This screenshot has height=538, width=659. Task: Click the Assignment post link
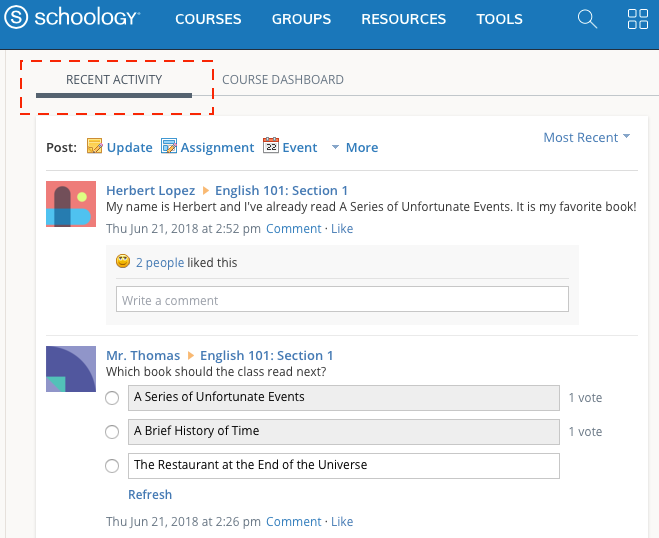(x=217, y=148)
